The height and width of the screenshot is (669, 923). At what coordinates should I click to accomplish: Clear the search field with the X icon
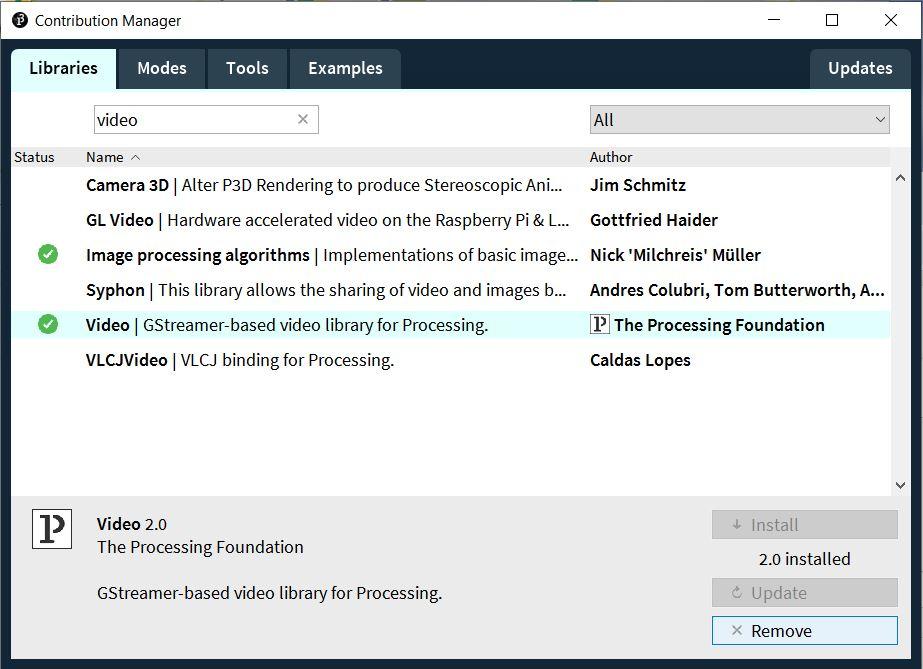(x=303, y=119)
